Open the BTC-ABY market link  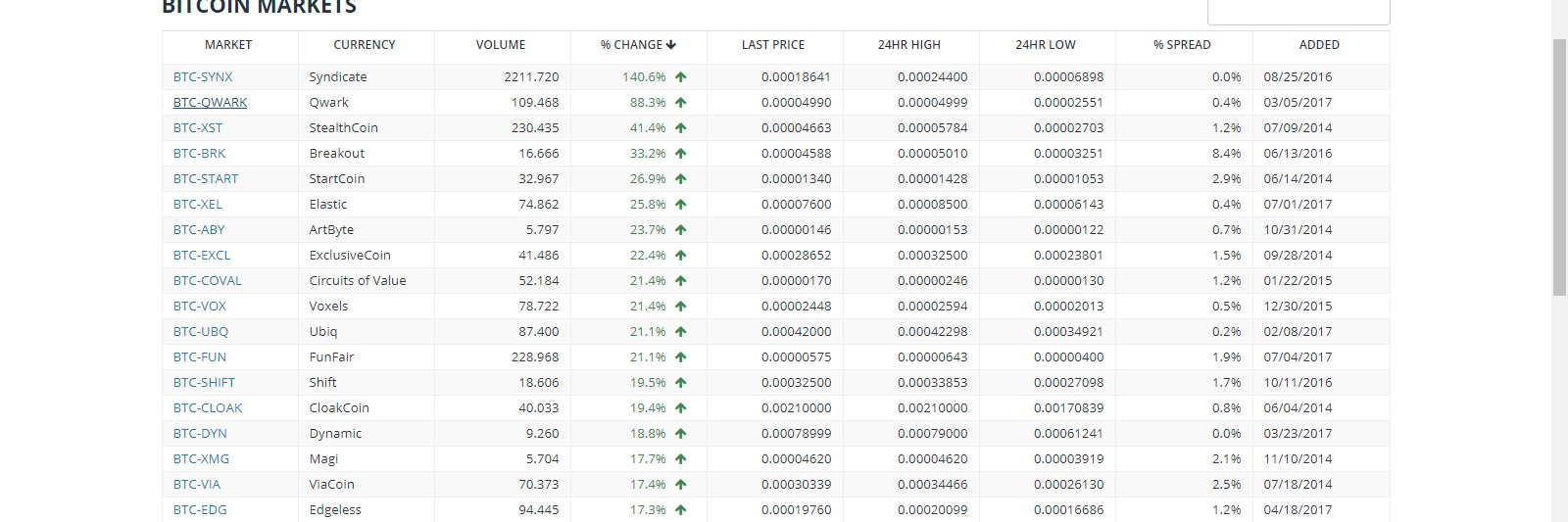click(199, 229)
